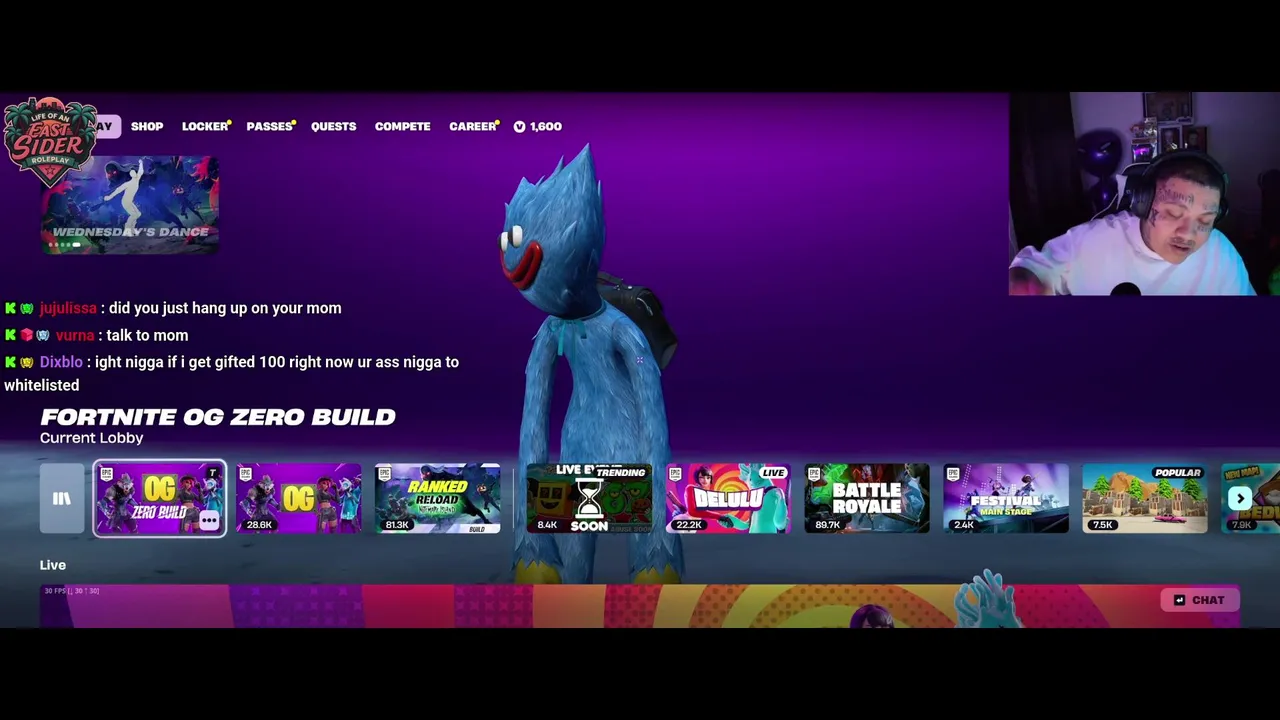Click the streamer webcam overlay
This screenshot has width=1280, height=720.
click(x=1144, y=194)
